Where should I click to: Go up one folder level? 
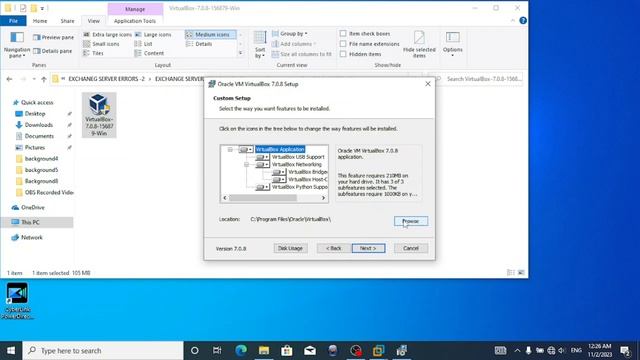[x=44, y=79]
